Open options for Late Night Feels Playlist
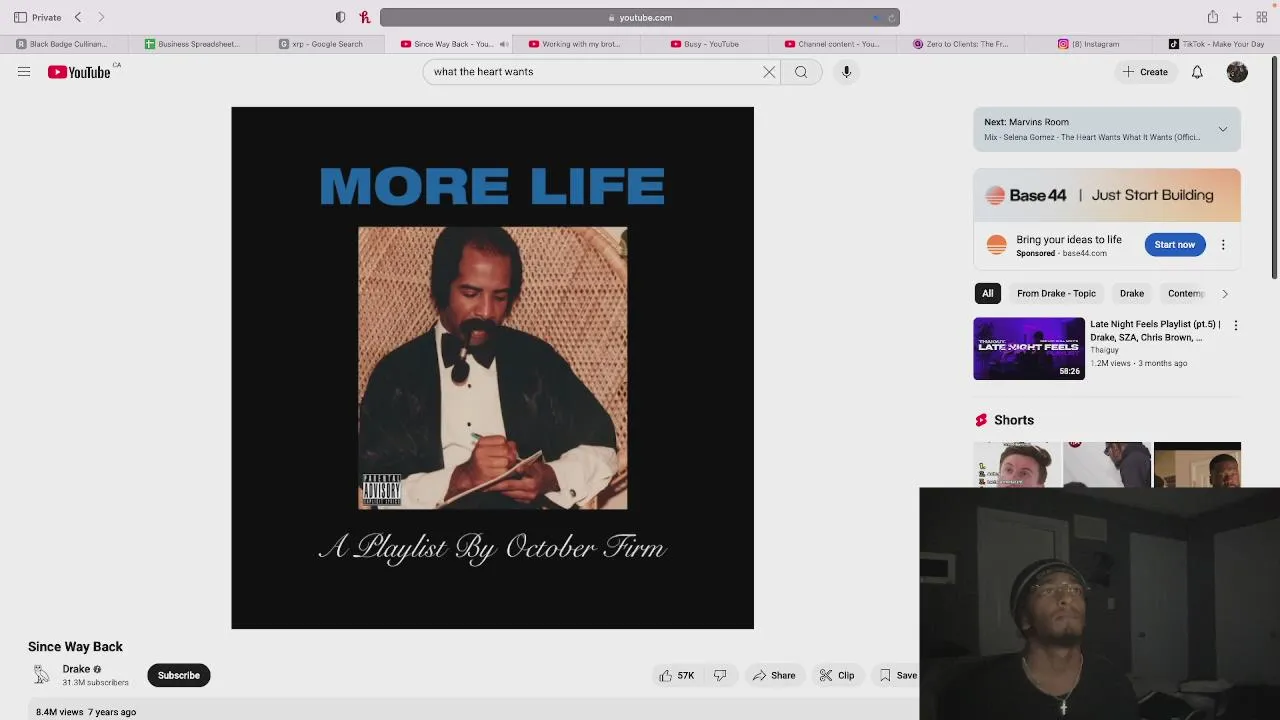Screen dimensions: 1280x720 point(1235,325)
